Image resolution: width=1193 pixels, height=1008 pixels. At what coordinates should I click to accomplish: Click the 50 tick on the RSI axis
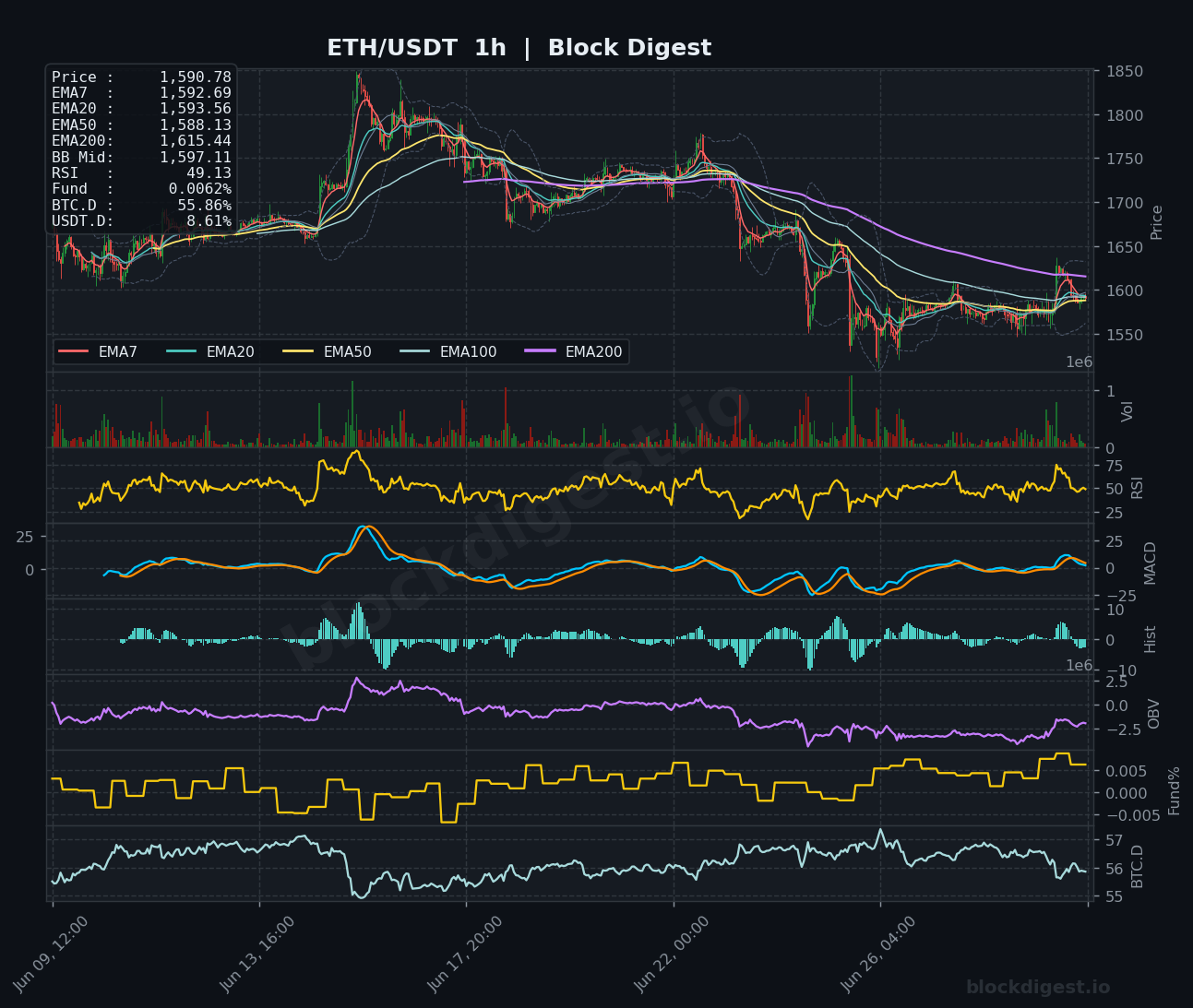click(1114, 490)
